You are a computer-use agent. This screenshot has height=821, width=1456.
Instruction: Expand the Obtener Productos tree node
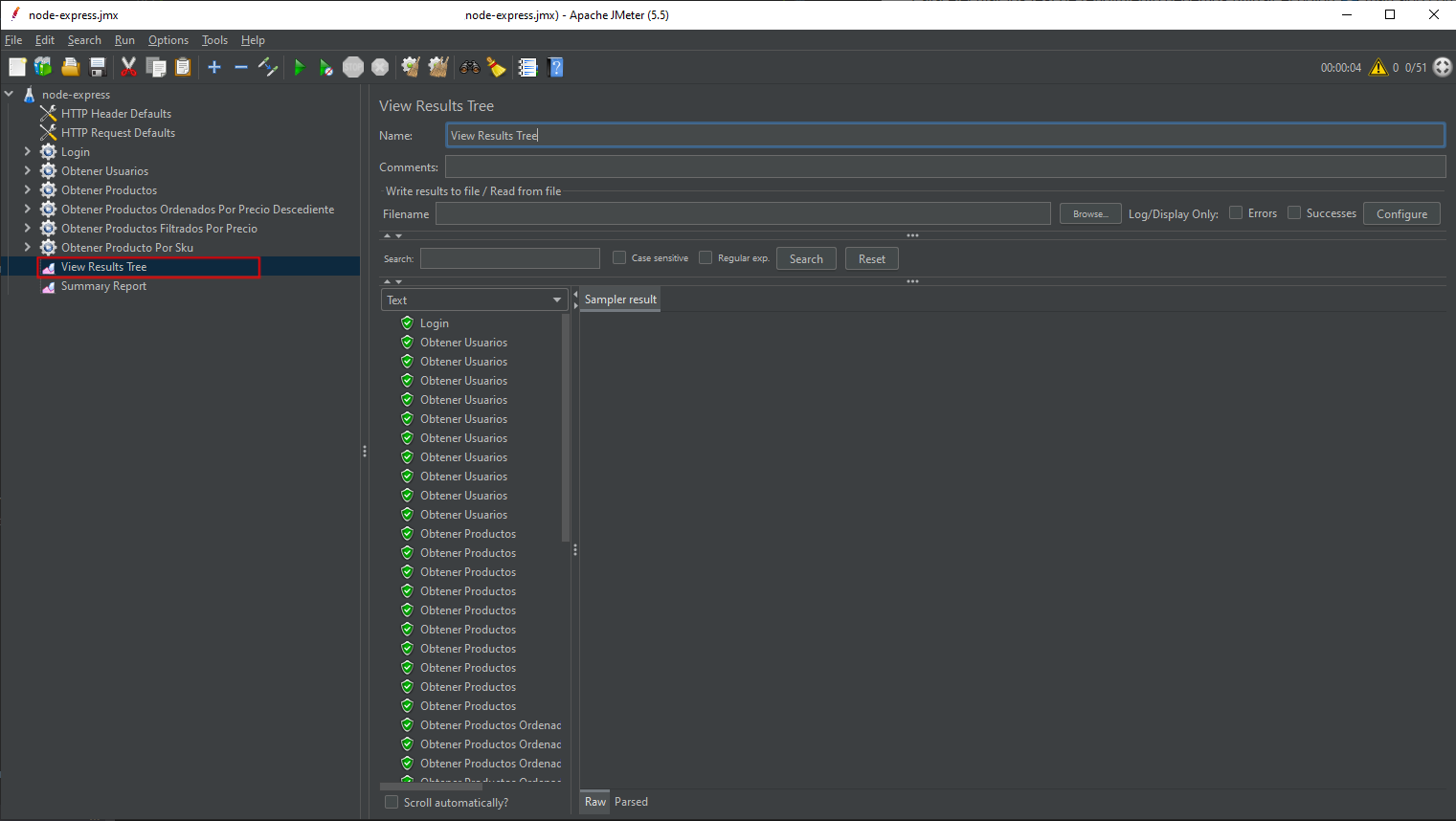(x=27, y=189)
